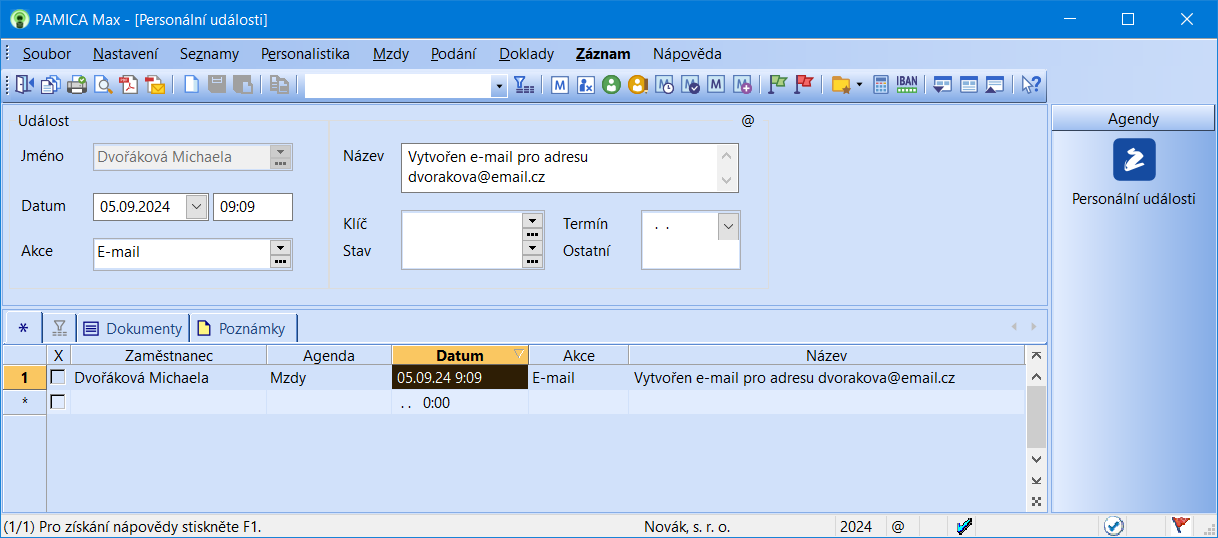This screenshot has width=1218, height=538.
Task: Click the favorites folder with star icon
Action: pyautogui.click(x=841, y=85)
